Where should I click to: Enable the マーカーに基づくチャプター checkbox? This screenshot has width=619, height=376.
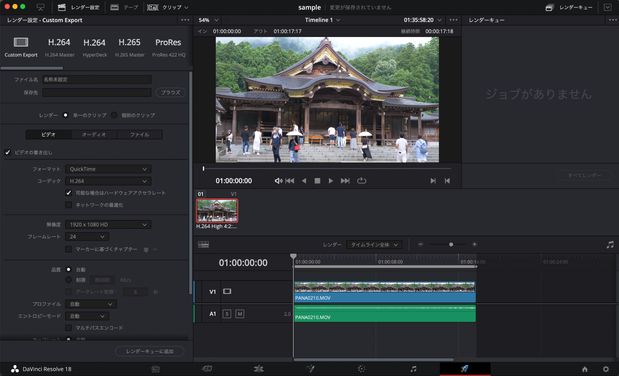(69, 249)
